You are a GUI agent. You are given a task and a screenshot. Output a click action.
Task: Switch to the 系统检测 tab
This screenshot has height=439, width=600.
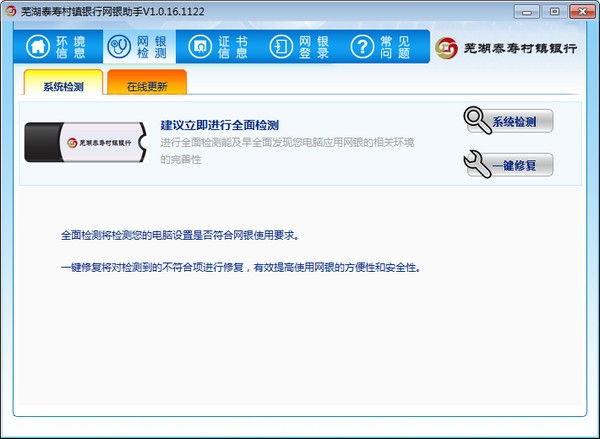pyautogui.click(x=63, y=82)
